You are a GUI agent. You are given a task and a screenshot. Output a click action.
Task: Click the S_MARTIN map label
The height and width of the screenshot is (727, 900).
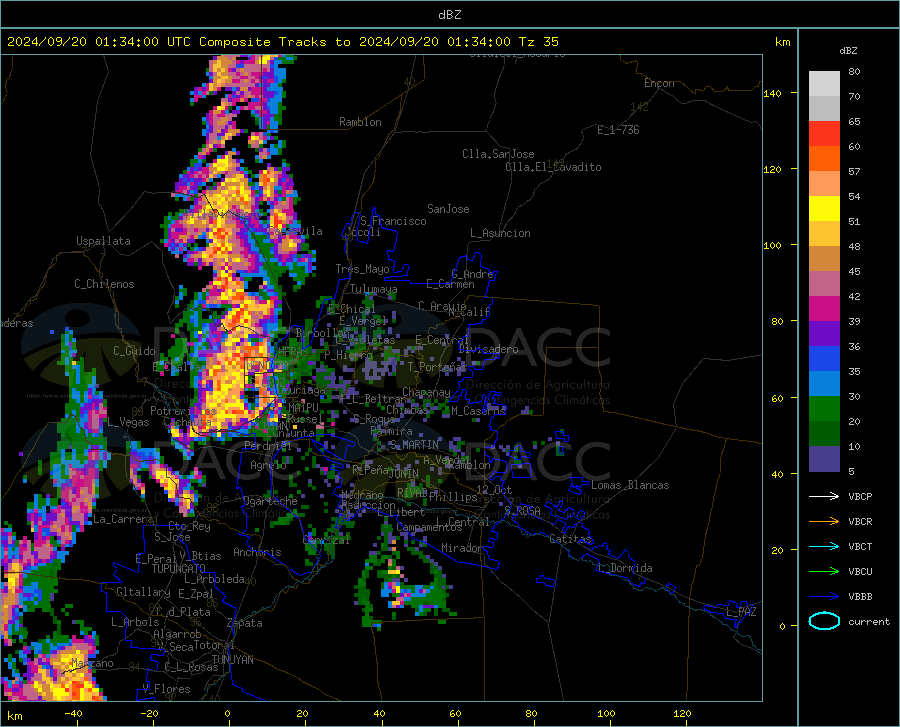[414, 445]
